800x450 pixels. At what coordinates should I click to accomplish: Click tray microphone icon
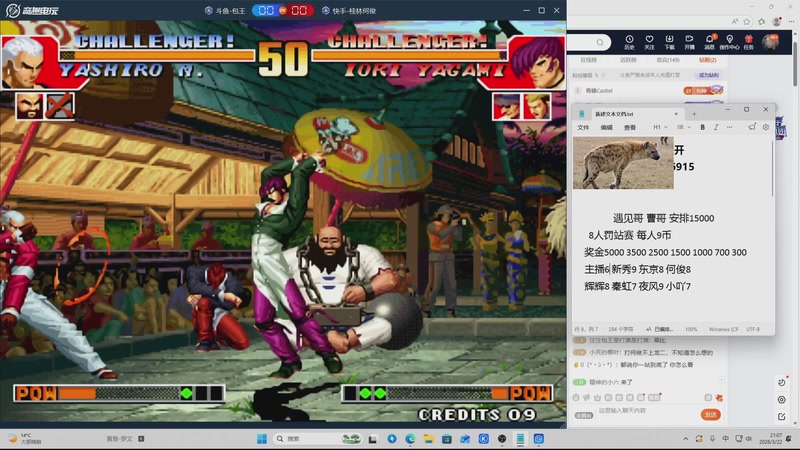click(x=712, y=439)
